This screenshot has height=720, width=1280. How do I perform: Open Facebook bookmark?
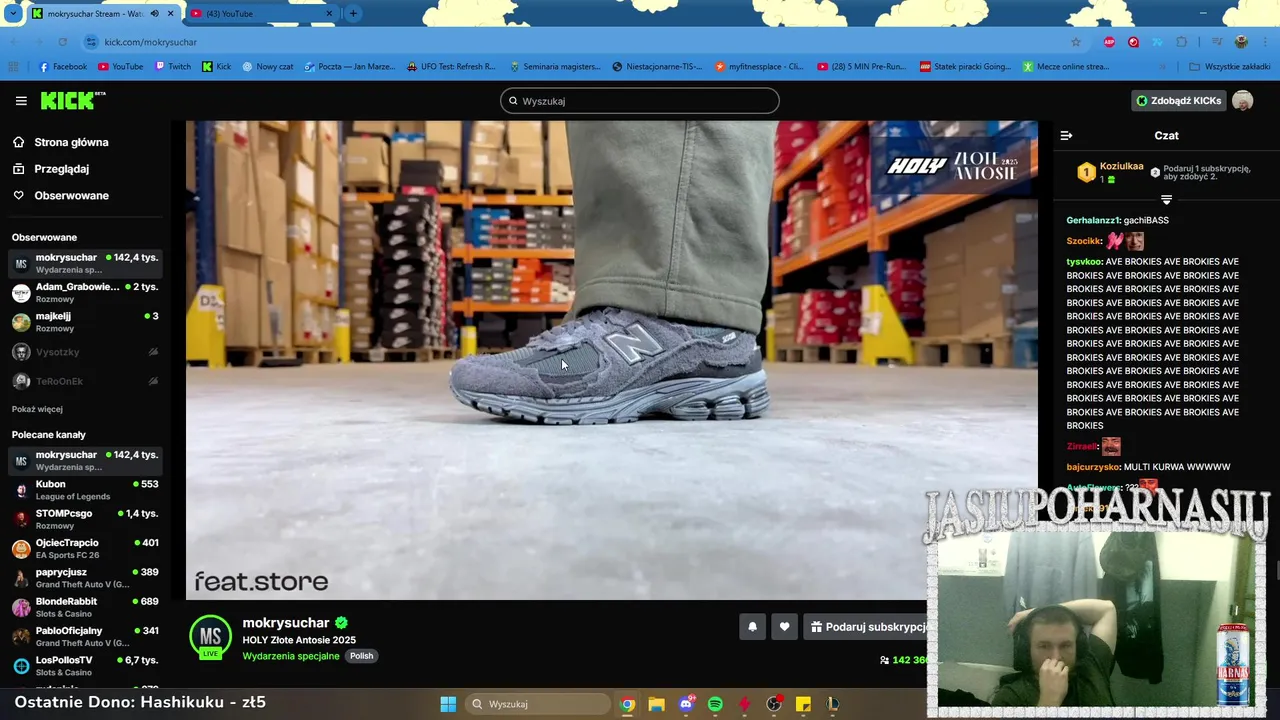pyautogui.click(x=63, y=67)
